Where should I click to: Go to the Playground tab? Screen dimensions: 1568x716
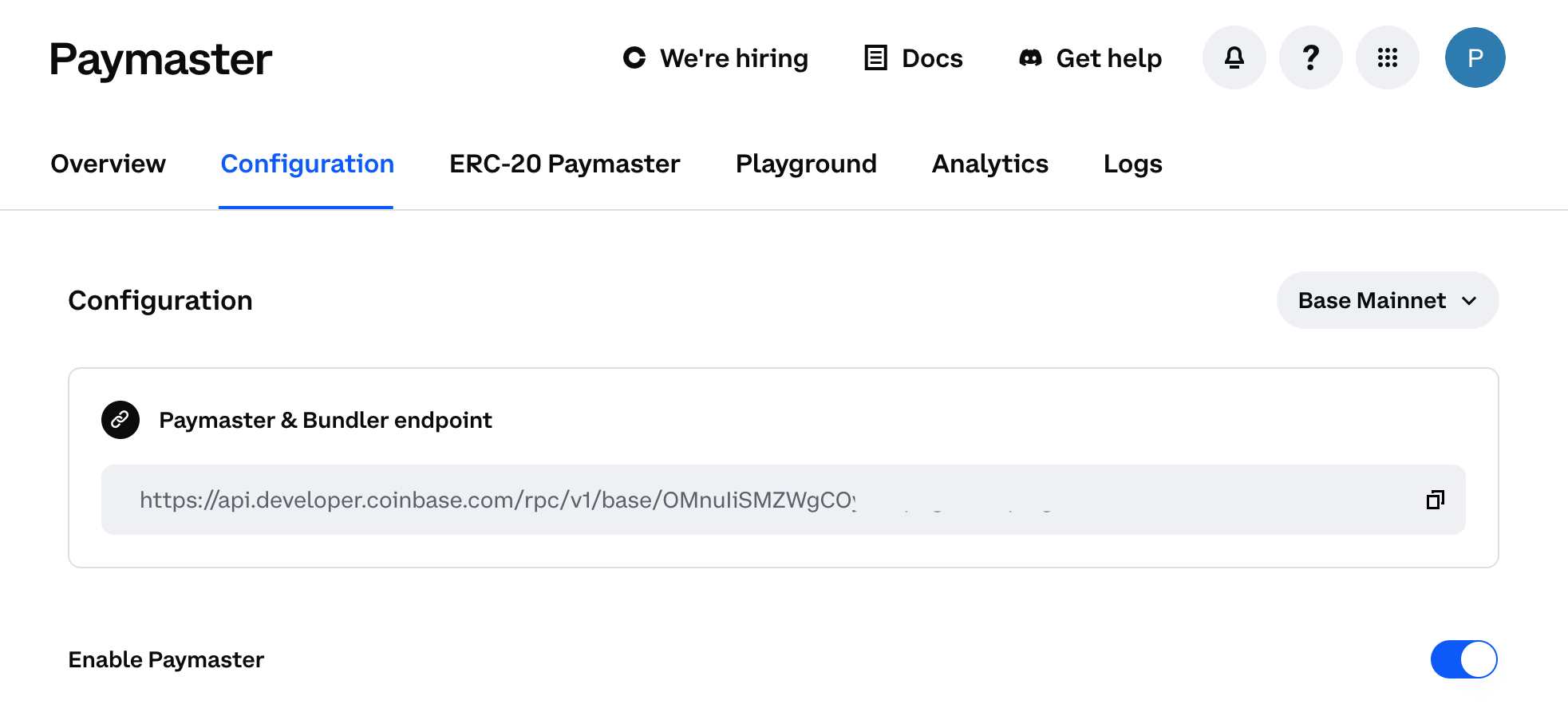(805, 164)
